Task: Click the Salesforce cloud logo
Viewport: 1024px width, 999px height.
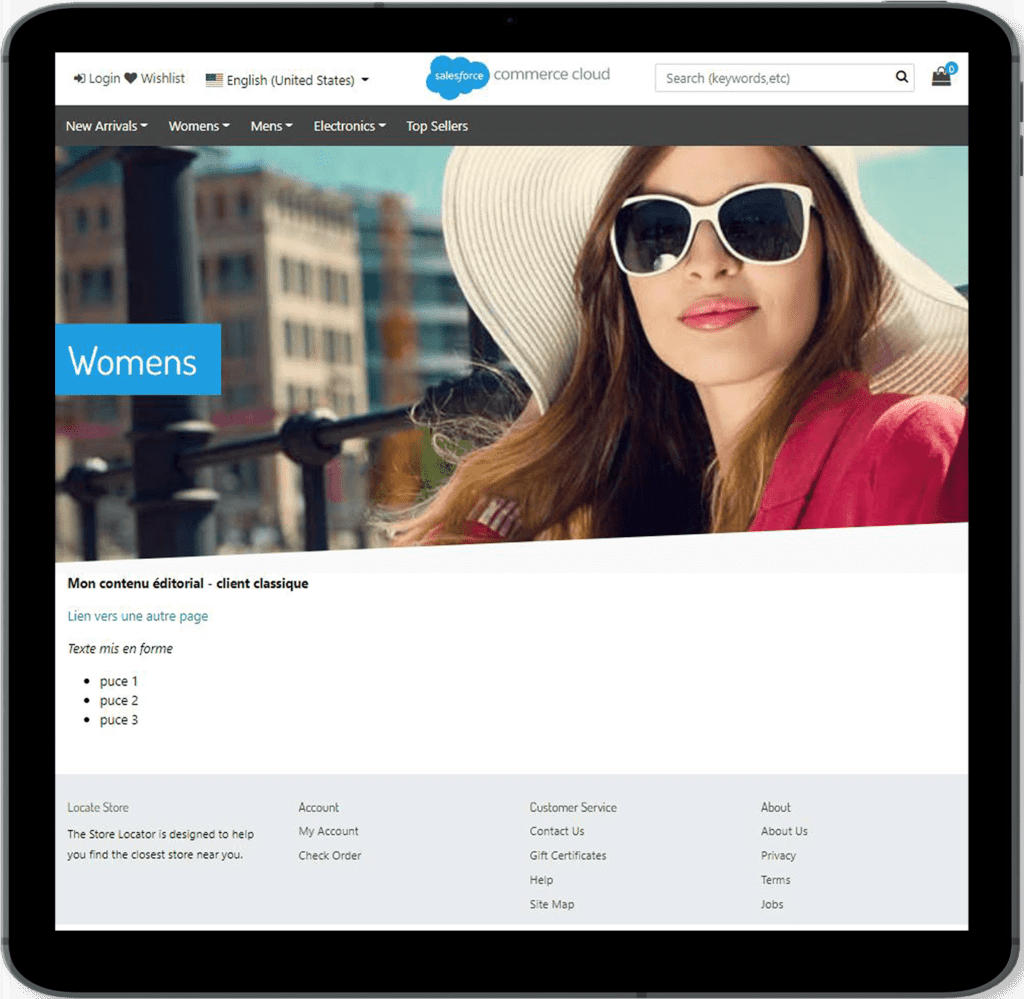Action: (457, 76)
